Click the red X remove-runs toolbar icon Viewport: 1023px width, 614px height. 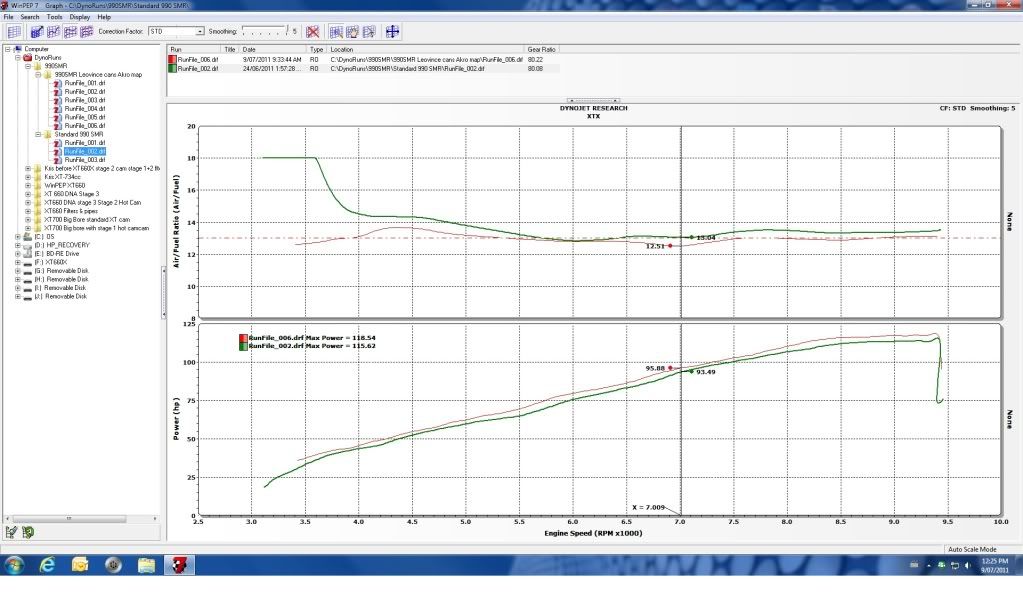[313, 31]
